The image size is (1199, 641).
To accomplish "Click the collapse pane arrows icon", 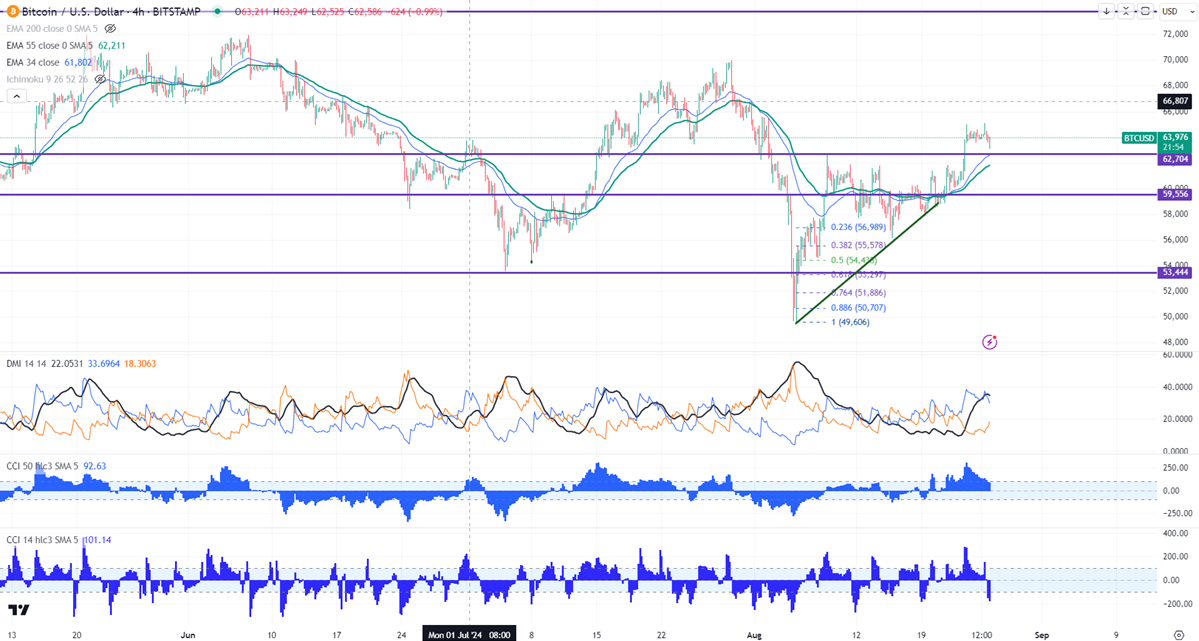I will point(1126,11).
